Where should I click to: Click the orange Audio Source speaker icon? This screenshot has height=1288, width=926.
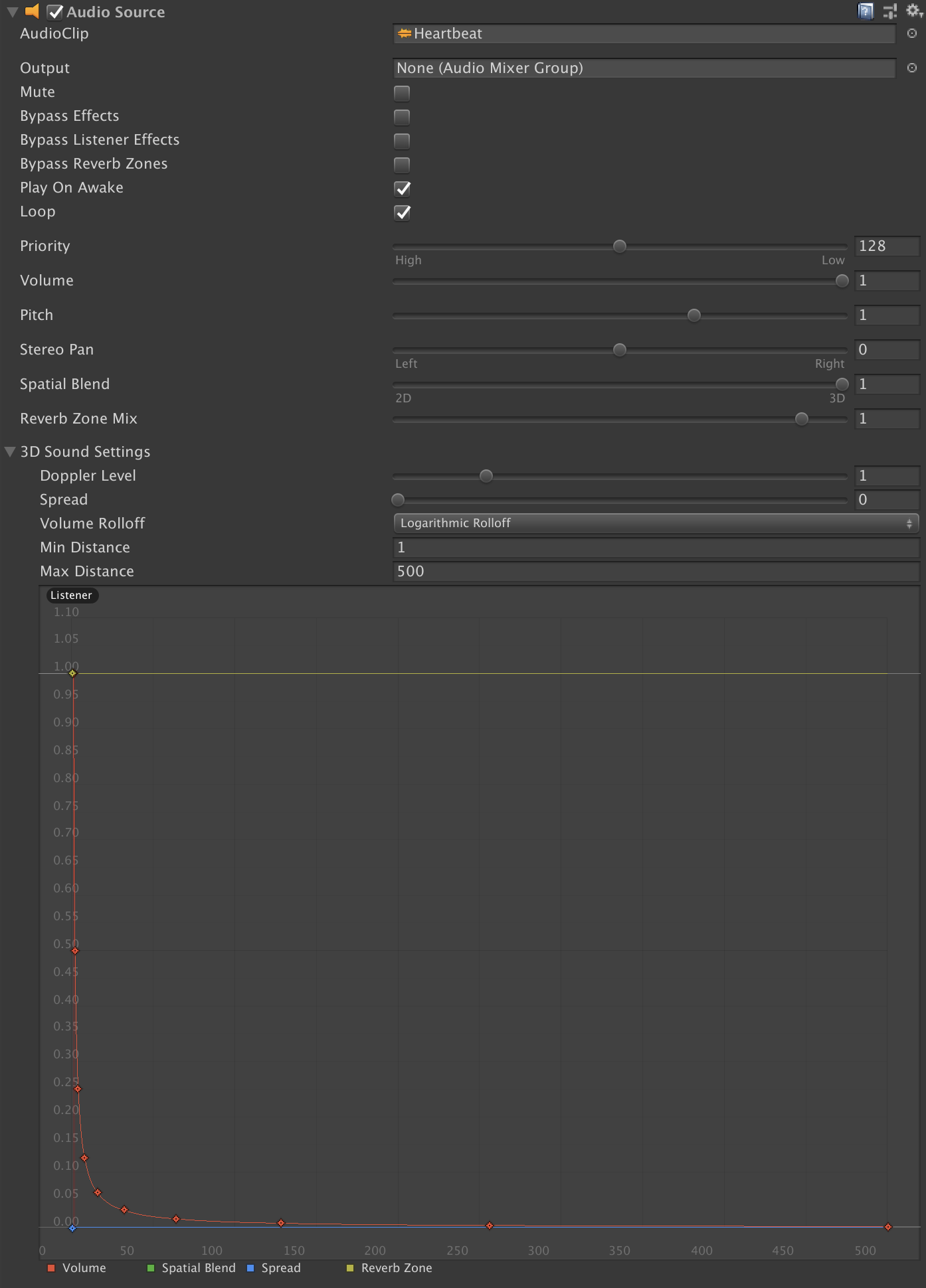32,11
